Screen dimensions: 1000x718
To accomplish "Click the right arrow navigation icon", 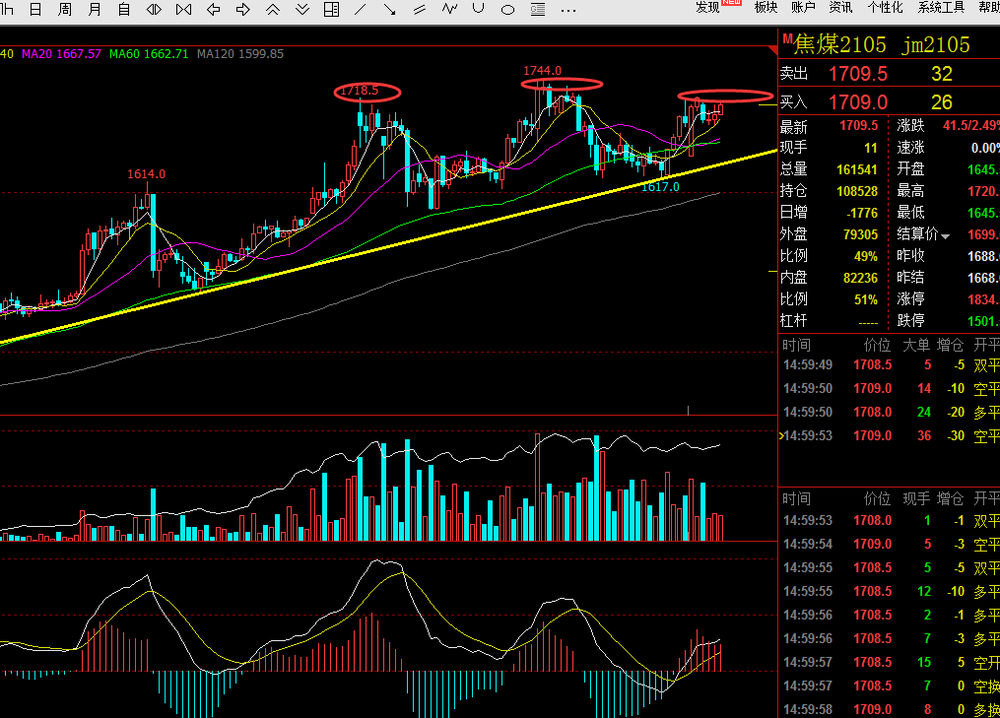I will click(x=243, y=10).
